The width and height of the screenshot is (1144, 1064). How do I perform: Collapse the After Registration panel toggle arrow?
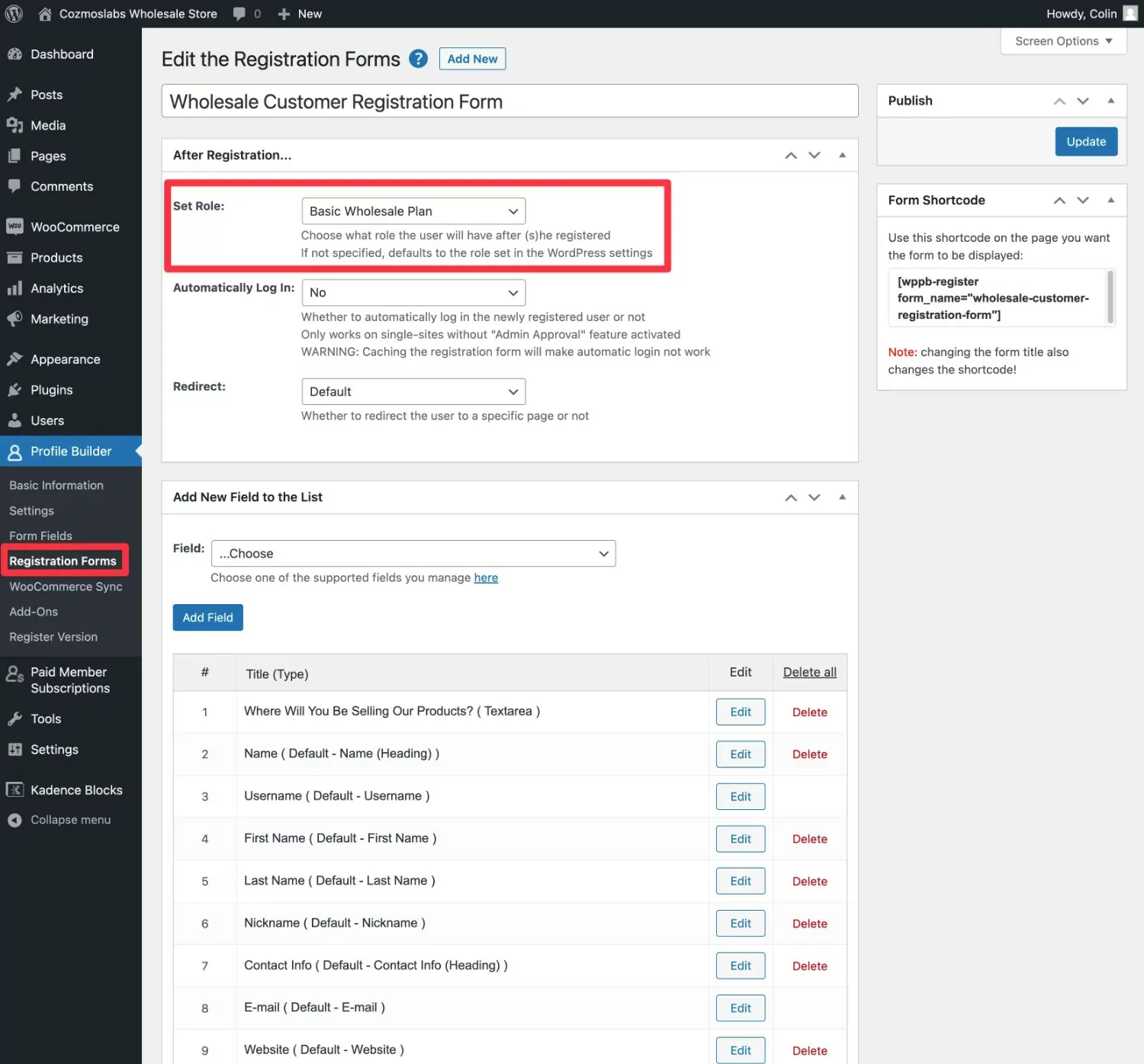point(842,155)
